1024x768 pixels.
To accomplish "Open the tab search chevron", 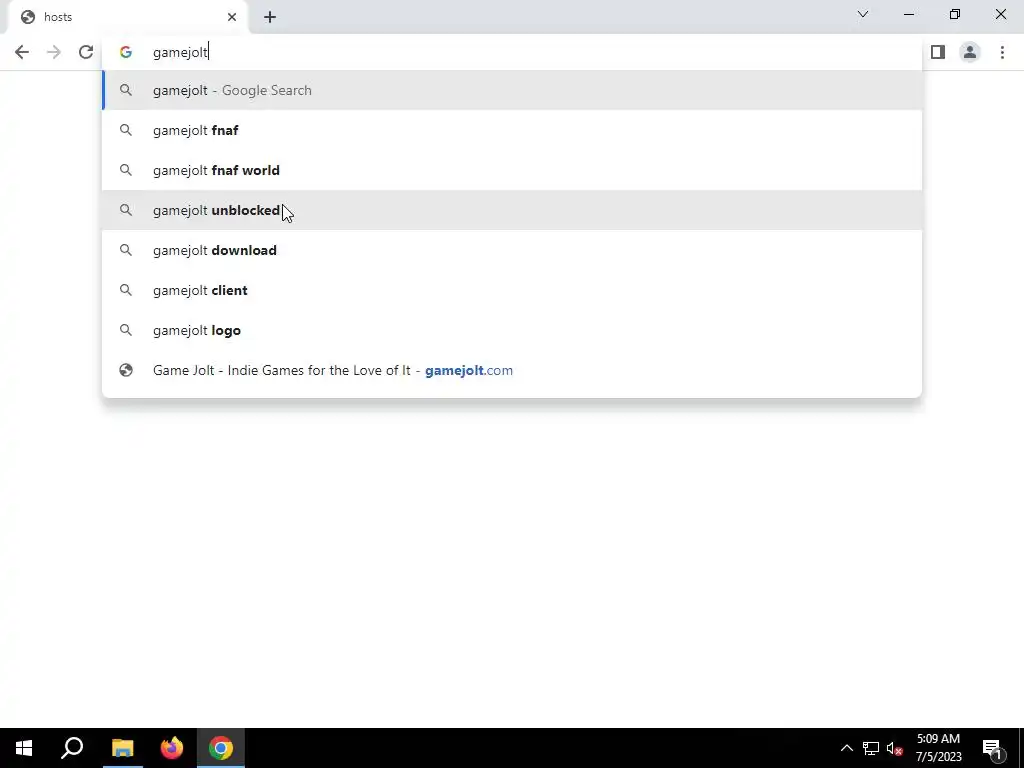I will (863, 14).
